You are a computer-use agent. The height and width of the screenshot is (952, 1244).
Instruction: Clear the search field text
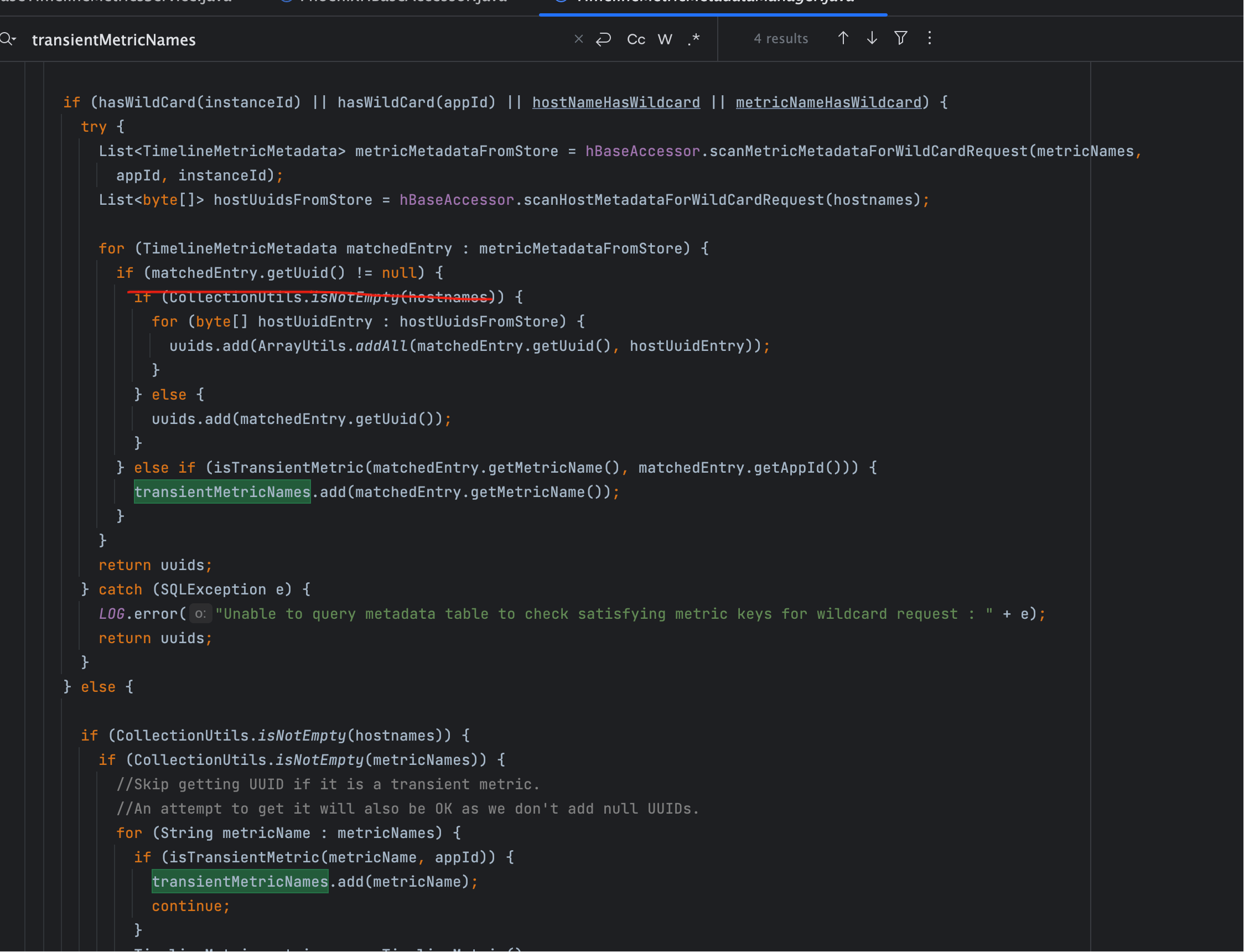coord(578,39)
